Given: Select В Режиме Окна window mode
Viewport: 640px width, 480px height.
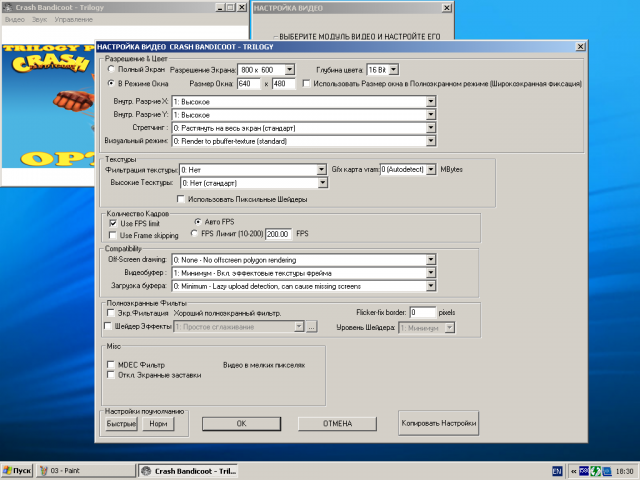Looking at the screenshot, I should coord(111,83).
